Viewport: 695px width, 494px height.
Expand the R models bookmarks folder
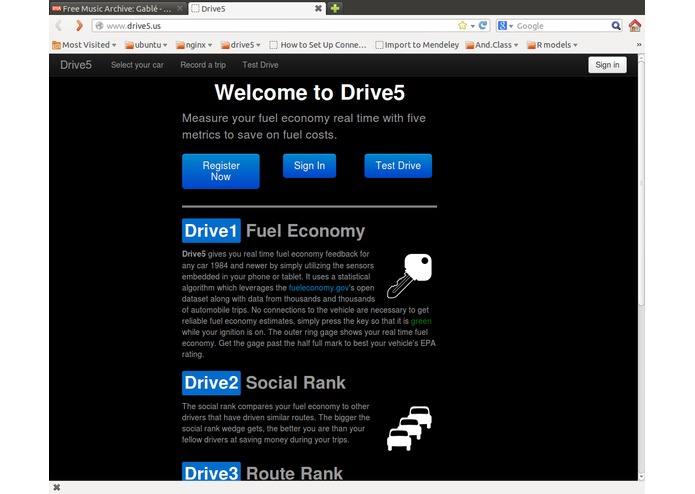point(552,45)
